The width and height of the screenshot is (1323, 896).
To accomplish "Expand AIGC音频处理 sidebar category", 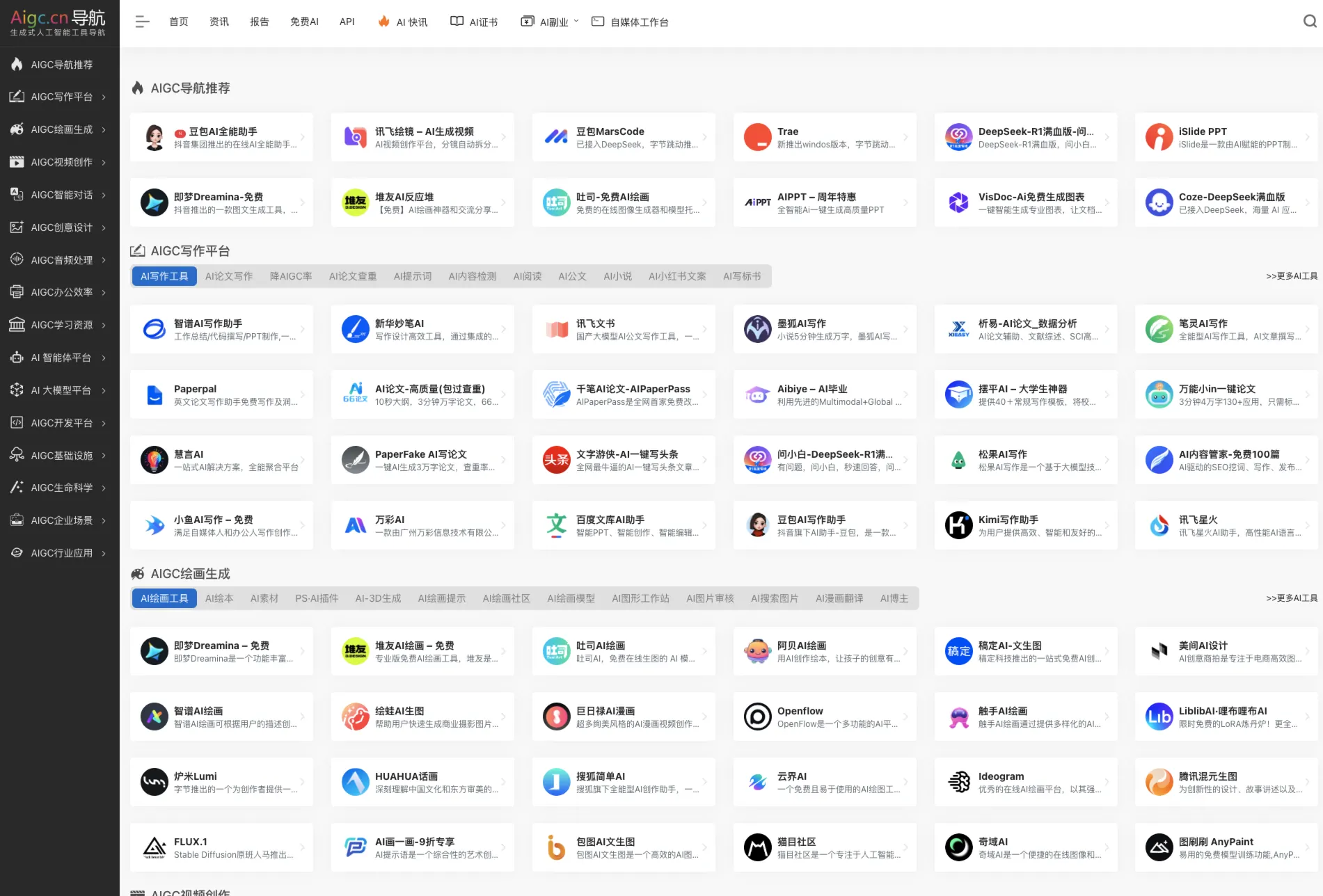I will pyautogui.click(x=59, y=260).
